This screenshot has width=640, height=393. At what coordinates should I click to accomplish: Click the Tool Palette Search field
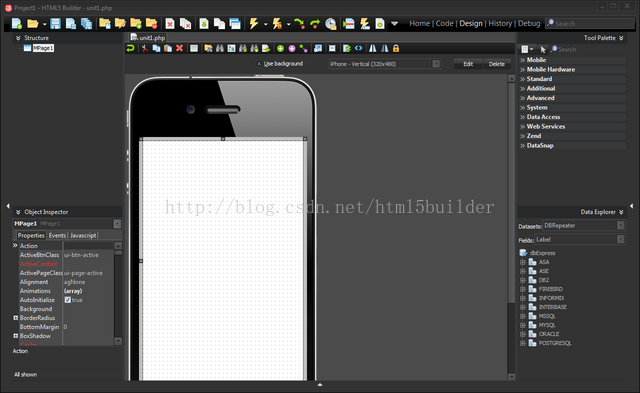(x=588, y=49)
